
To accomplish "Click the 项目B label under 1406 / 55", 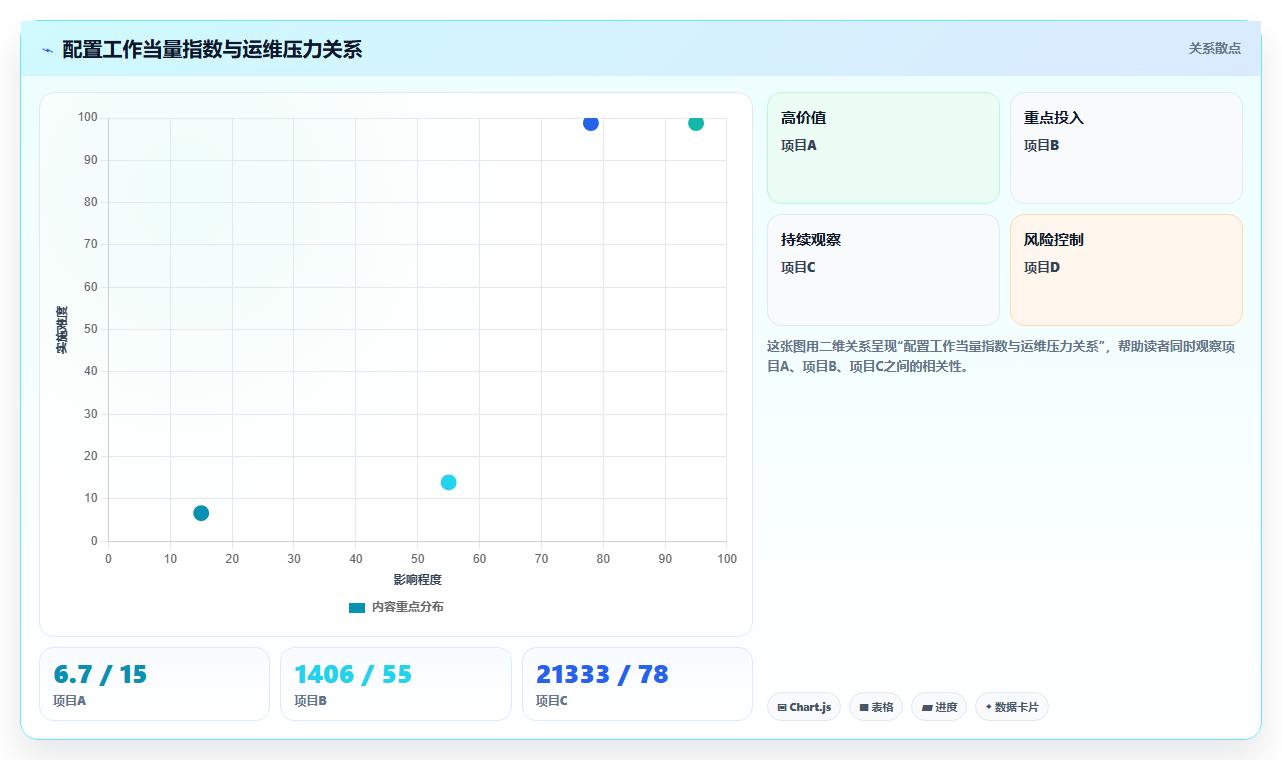I will pos(311,701).
